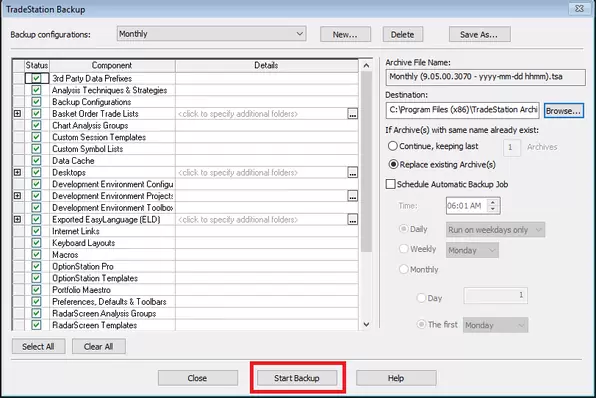The image size is (596, 398).
Task: Toggle the Portfolio Maestro checkbox
Action: tap(36, 290)
